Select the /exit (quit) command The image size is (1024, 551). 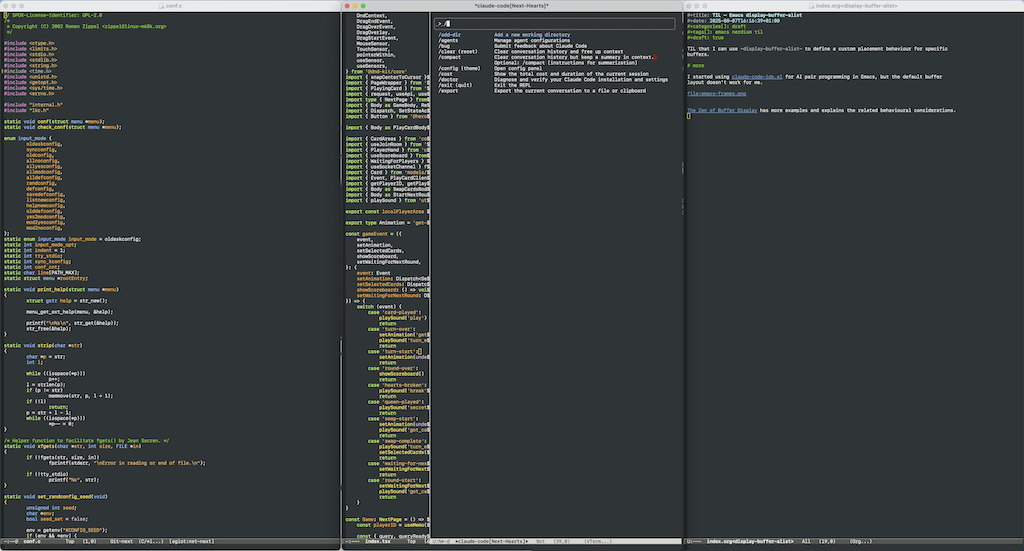click(455, 85)
